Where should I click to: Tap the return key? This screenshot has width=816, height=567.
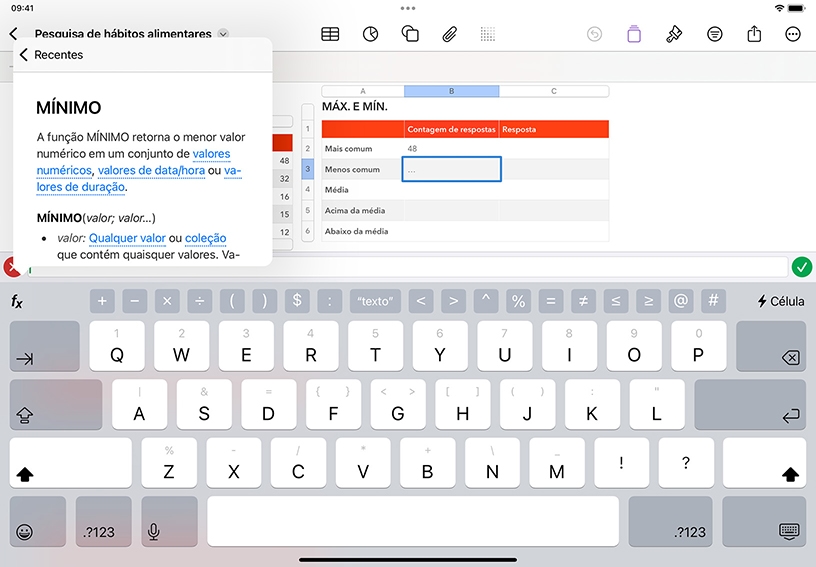pyautogui.click(x=750, y=404)
